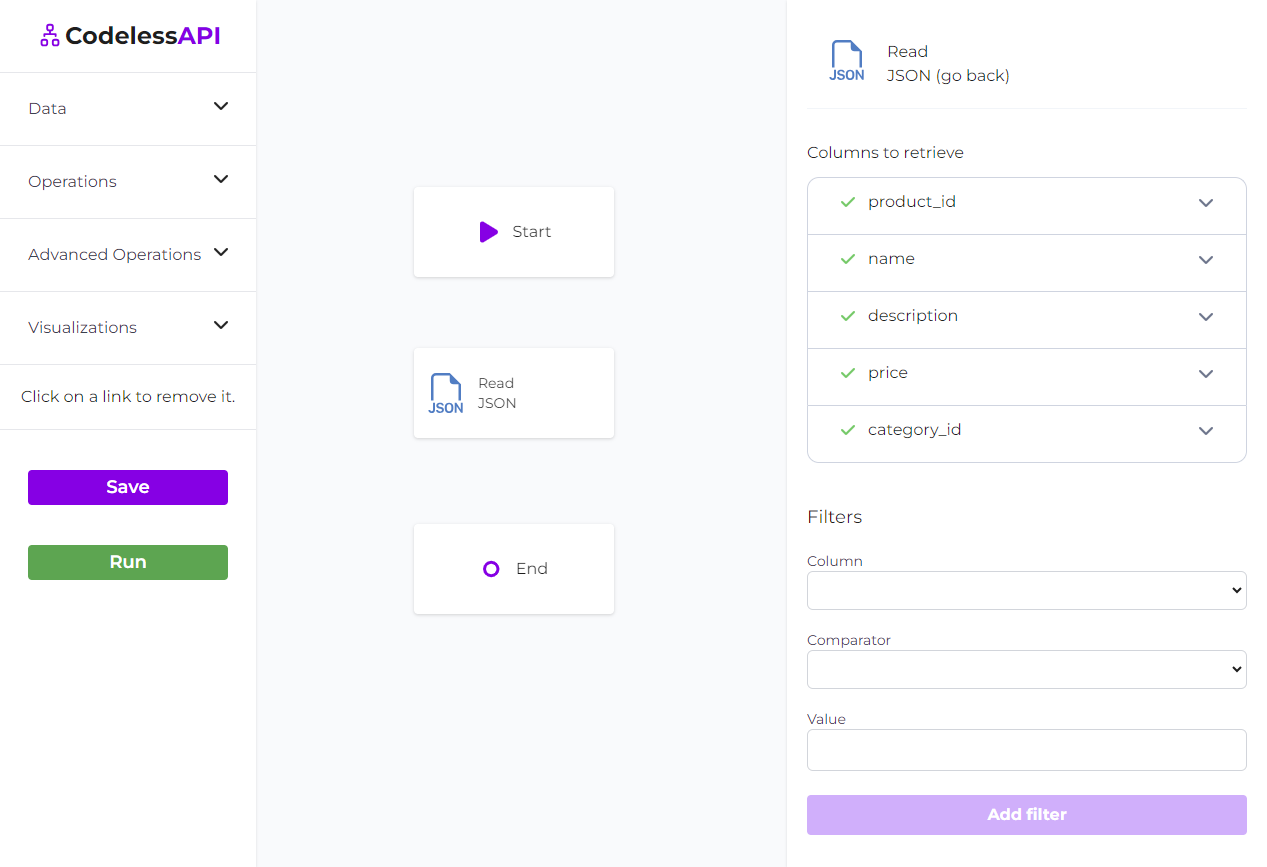This screenshot has height=867, width=1267.
Task: Select the Read JSON node icon on canvas
Action: 446,393
